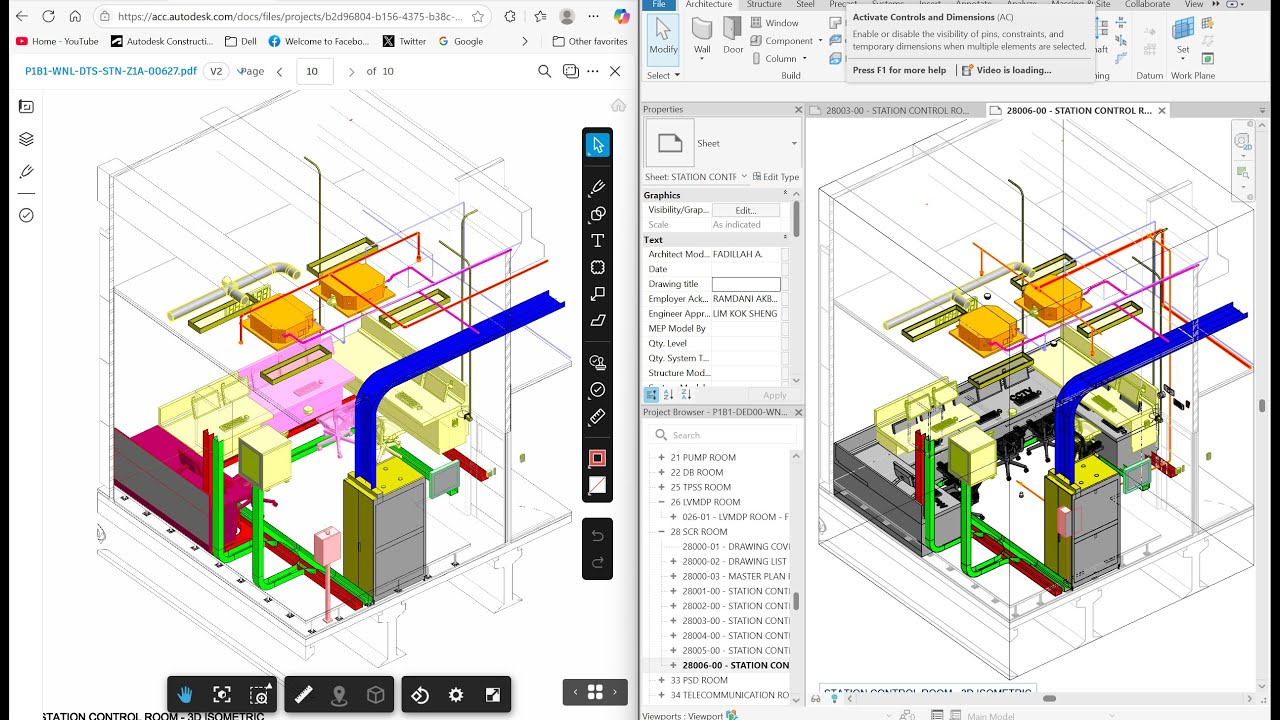Expand the Select panel dropdown
The image size is (1280, 720).
(x=663, y=75)
